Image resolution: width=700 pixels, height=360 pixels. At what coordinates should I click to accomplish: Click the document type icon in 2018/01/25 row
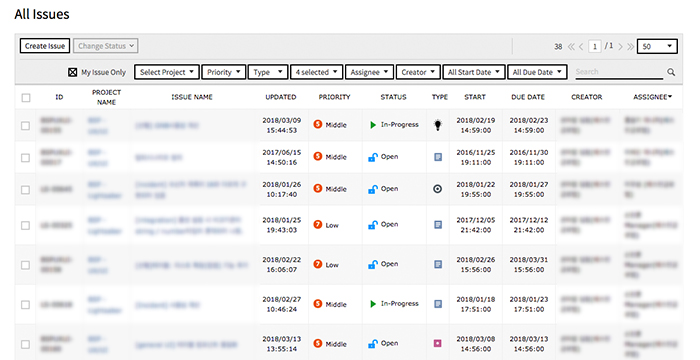point(438,225)
